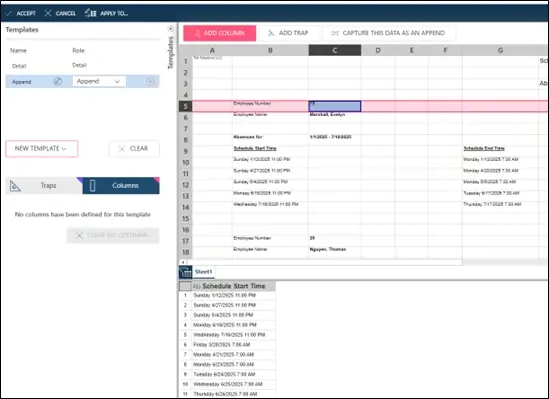This screenshot has height=399, width=549.
Task: Open the Append role dropdown
Action: [x=99, y=81]
